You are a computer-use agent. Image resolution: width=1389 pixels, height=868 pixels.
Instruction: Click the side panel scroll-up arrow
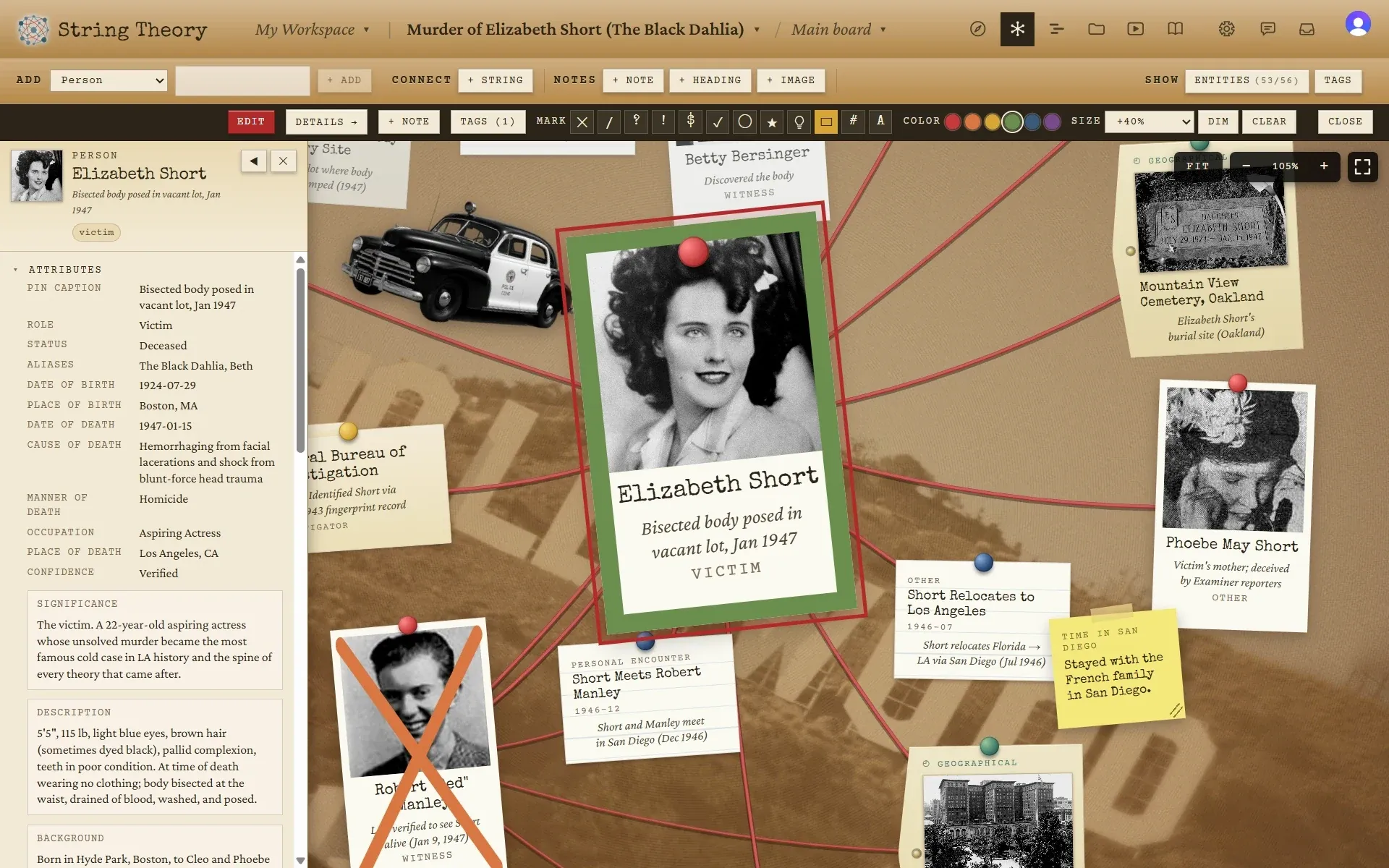click(300, 260)
